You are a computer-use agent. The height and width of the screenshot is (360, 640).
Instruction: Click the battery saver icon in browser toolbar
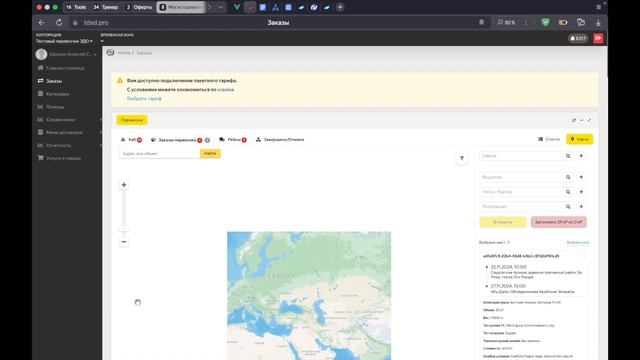(563, 22)
